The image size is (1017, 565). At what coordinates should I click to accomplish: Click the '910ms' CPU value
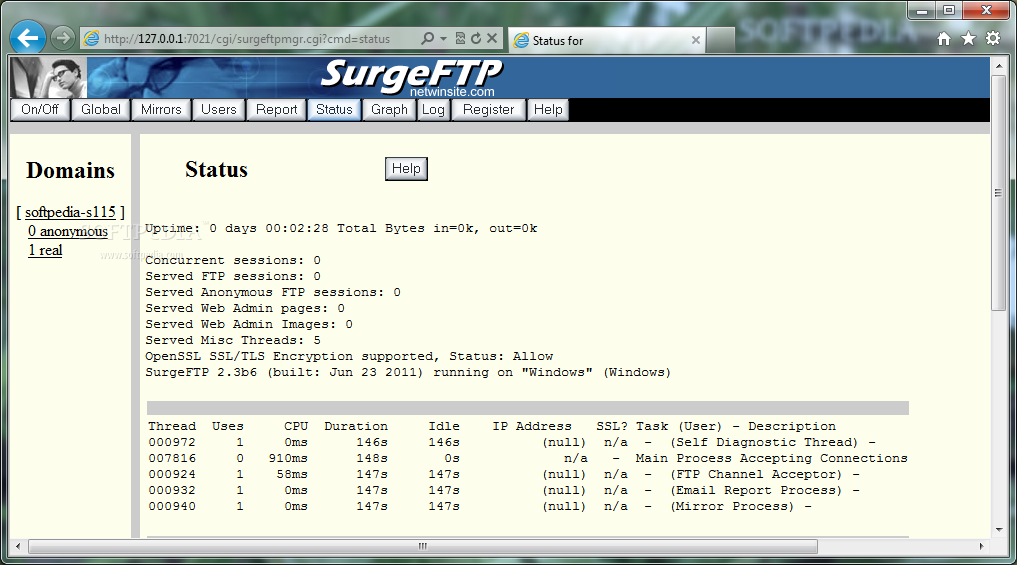click(x=288, y=459)
